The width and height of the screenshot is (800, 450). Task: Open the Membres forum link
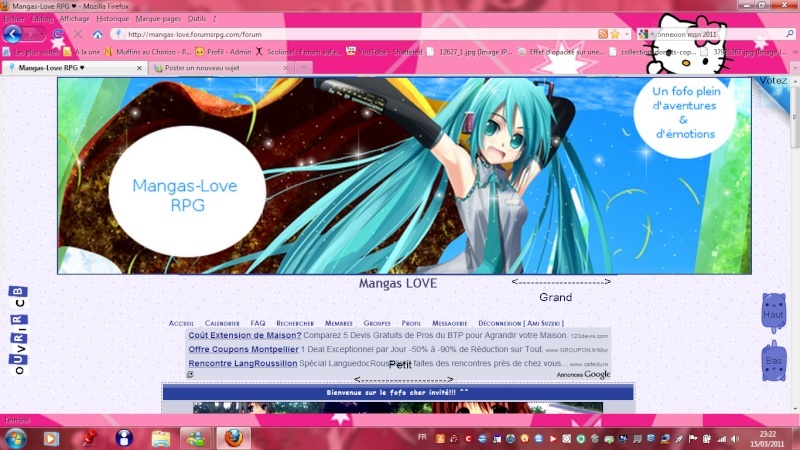339,323
